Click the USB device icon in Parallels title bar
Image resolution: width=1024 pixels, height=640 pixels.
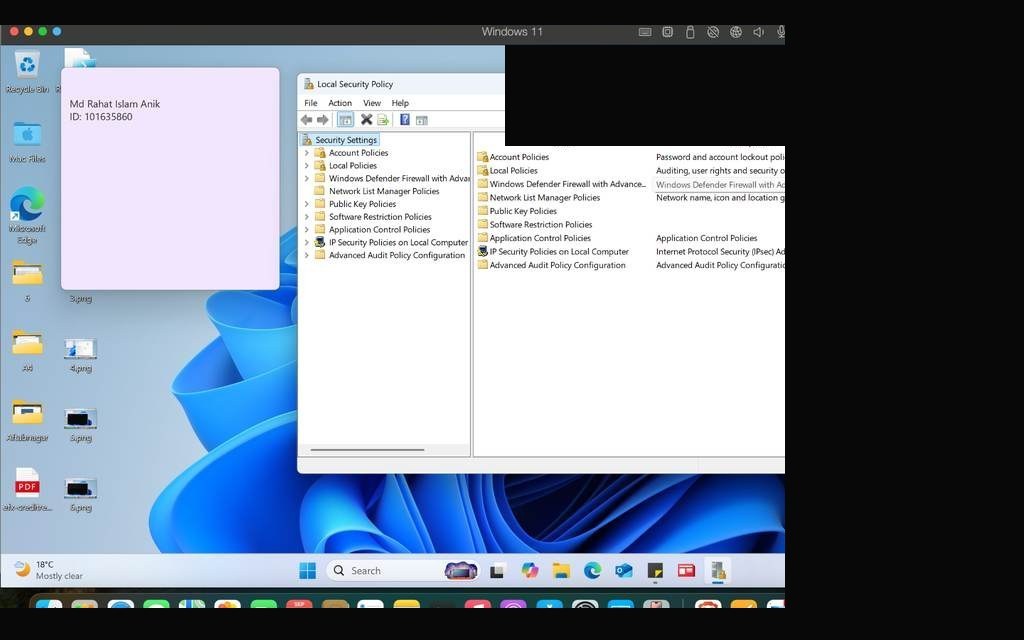coord(690,32)
